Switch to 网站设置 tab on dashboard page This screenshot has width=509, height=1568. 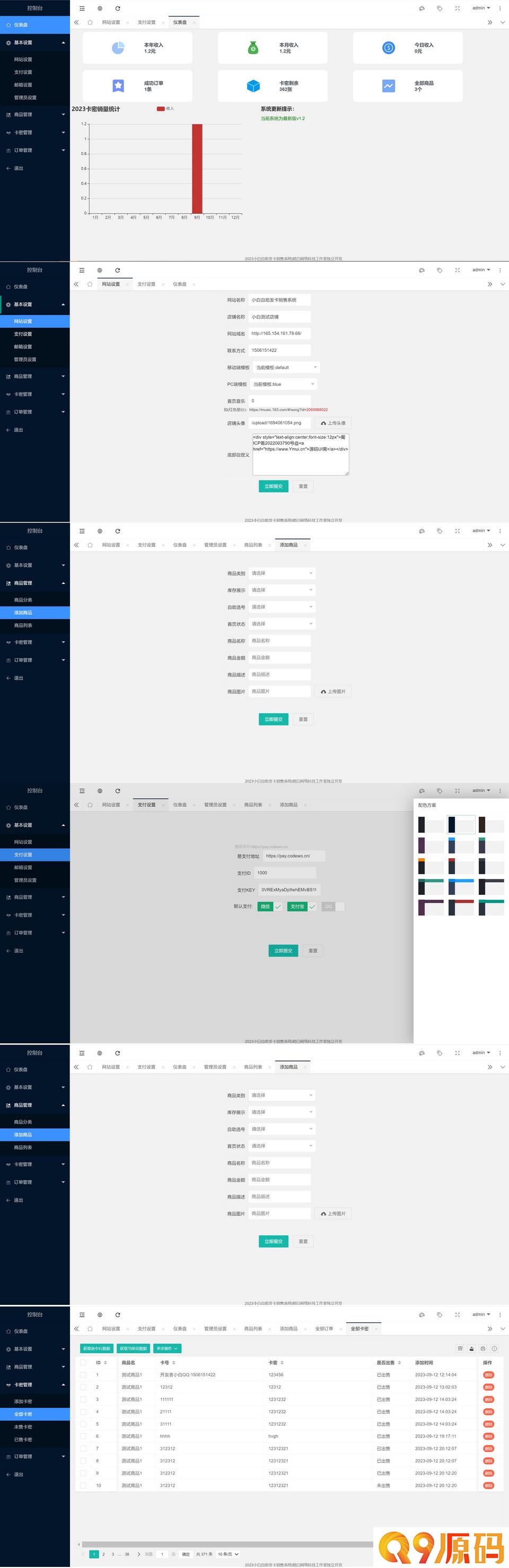coord(111,22)
